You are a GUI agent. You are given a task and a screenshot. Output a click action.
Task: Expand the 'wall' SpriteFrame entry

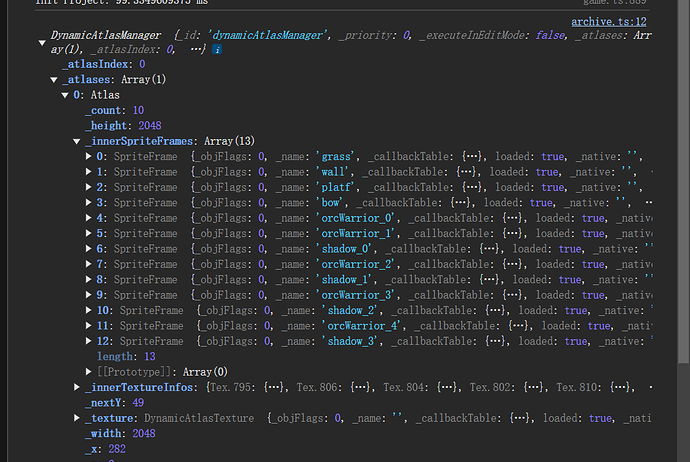pyautogui.click(x=90, y=172)
